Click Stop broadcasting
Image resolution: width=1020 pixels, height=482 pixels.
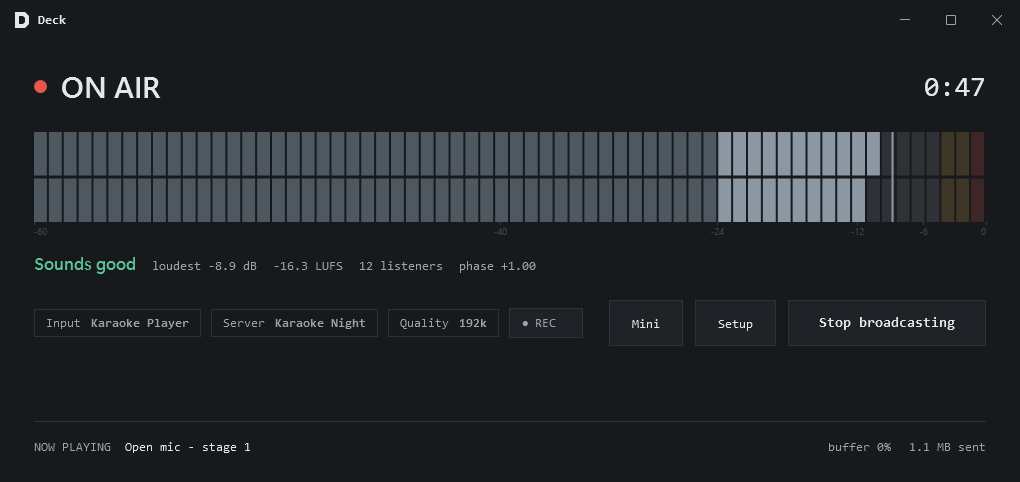coord(887,323)
